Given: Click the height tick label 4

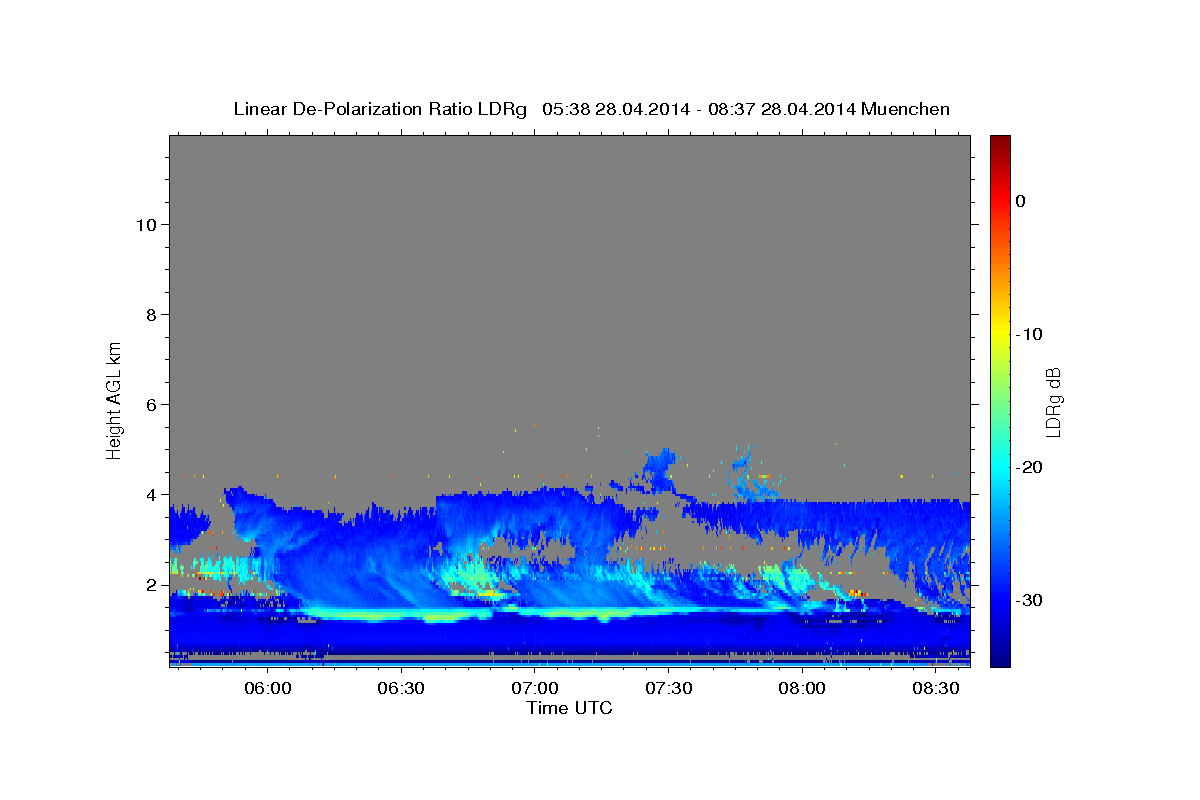Looking at the screenshot, I should coord(152,494).
